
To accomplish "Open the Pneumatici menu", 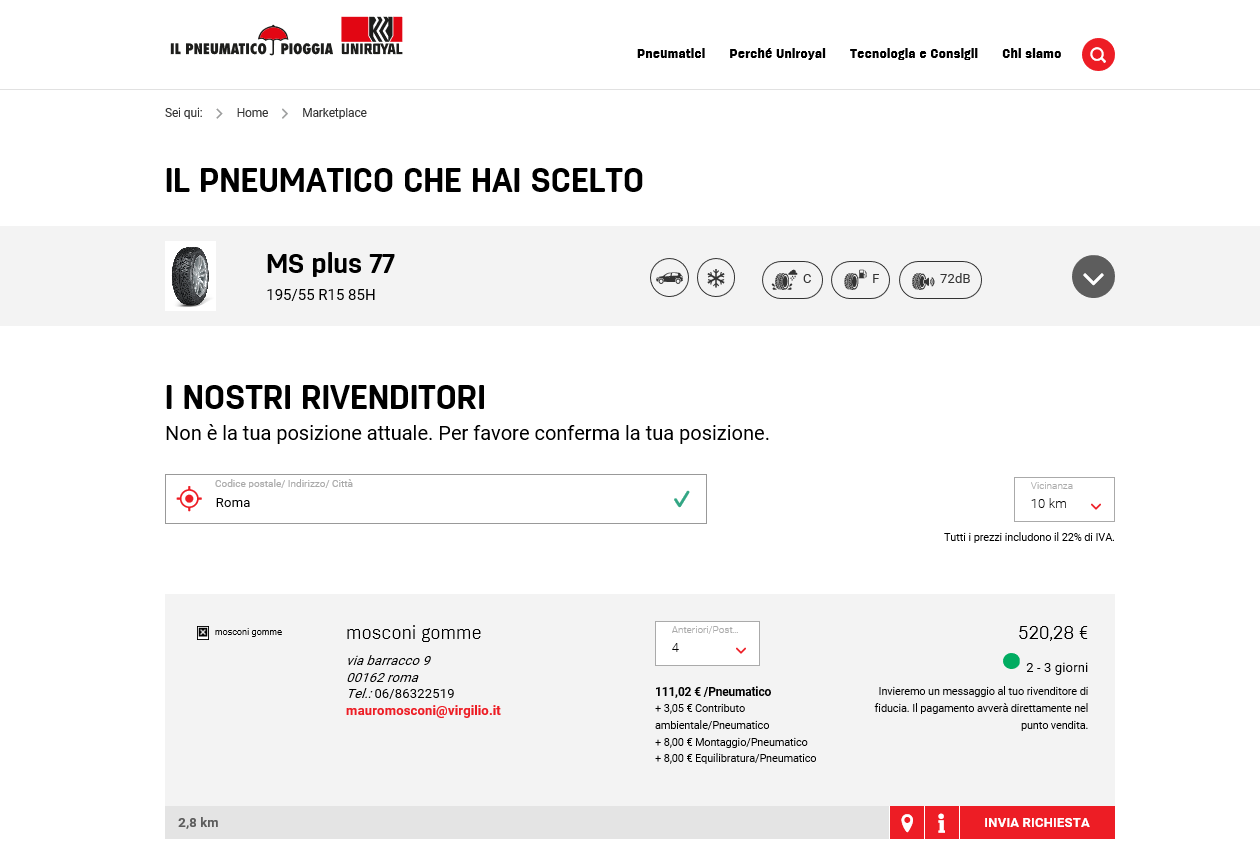I will pos(671,54).
